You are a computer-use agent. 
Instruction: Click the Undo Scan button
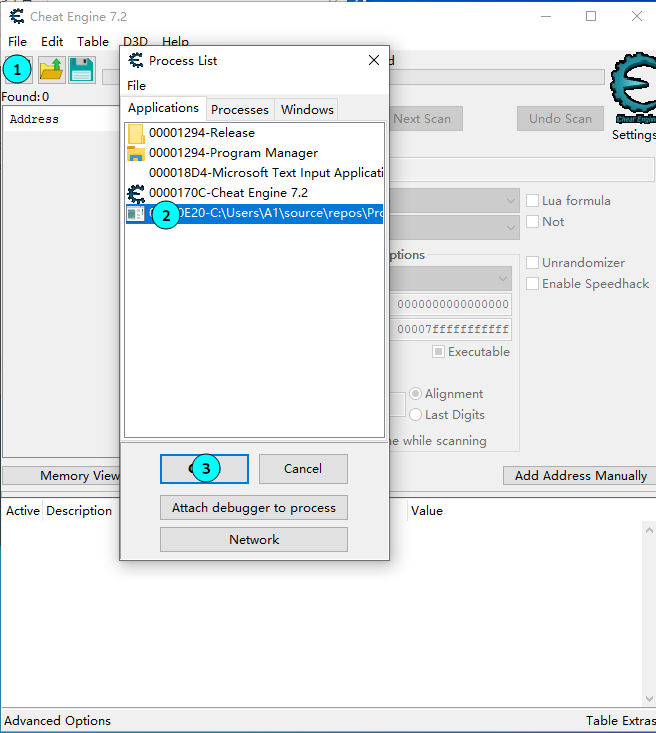point(560,119)
